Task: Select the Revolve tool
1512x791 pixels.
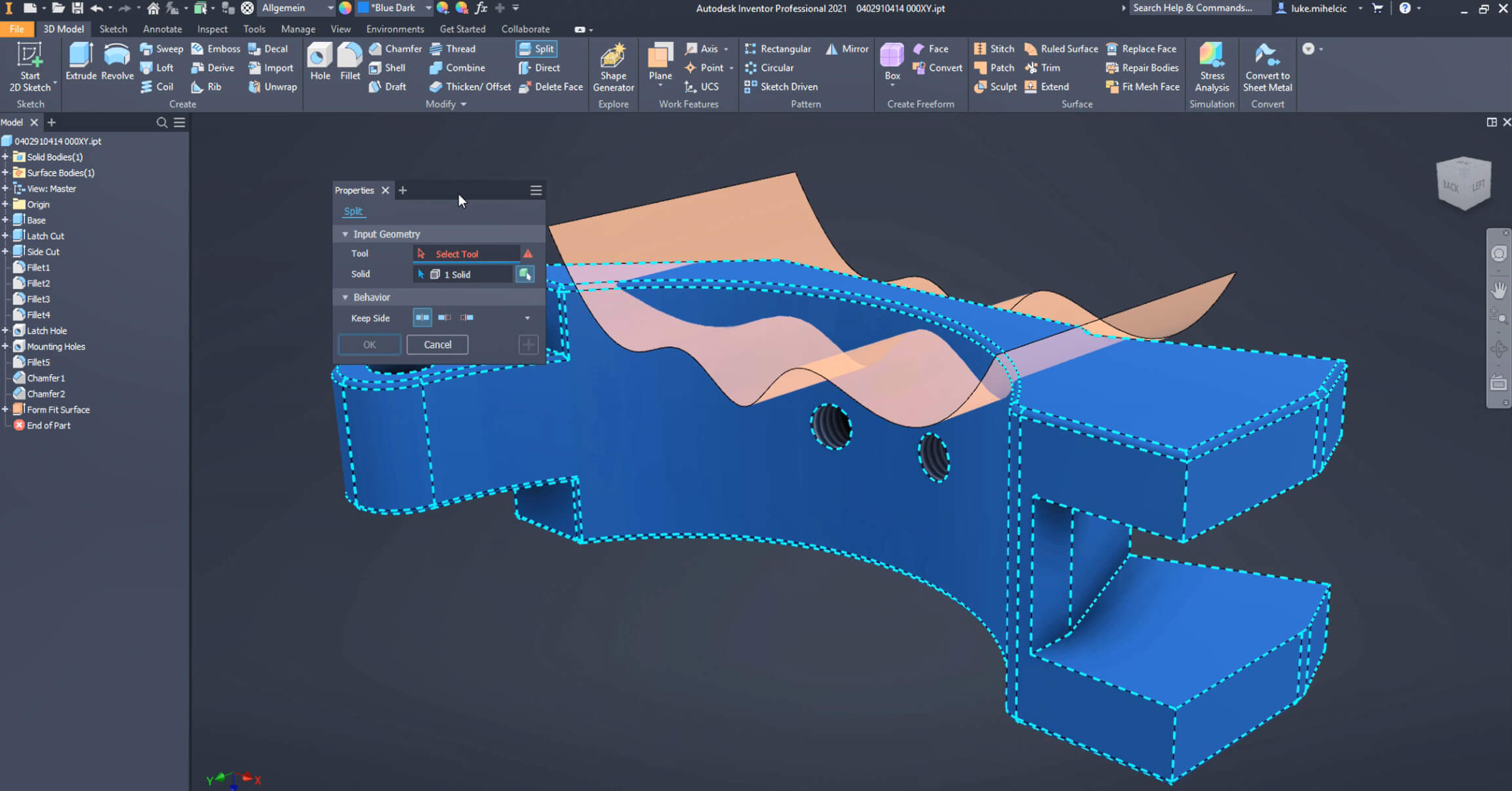Action: (117, 62)
